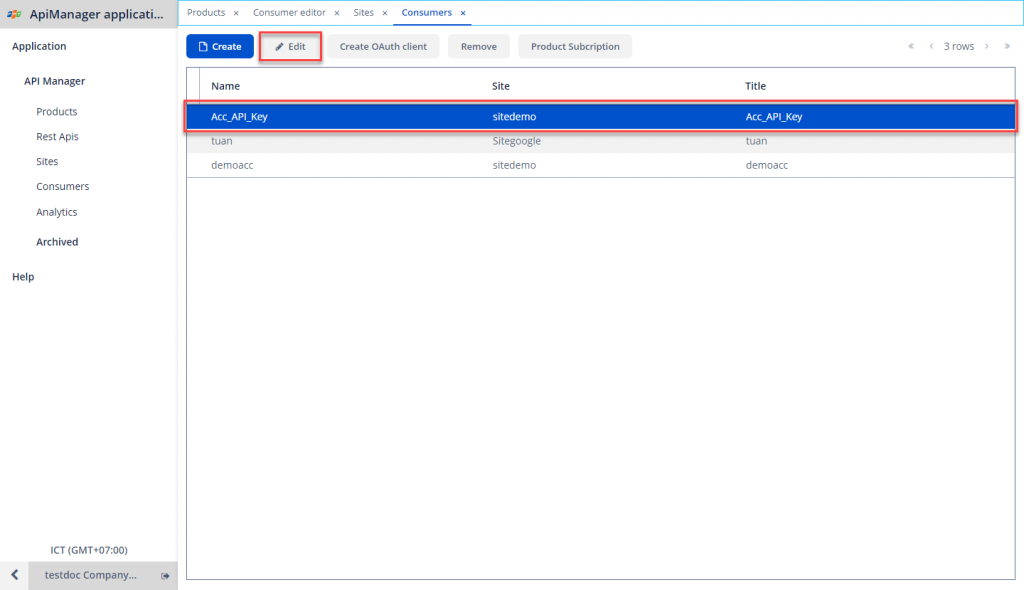Viewport: 1024px width, 590px height.
Task: Go to next page using right arrow icon
Action: (986, 46)
